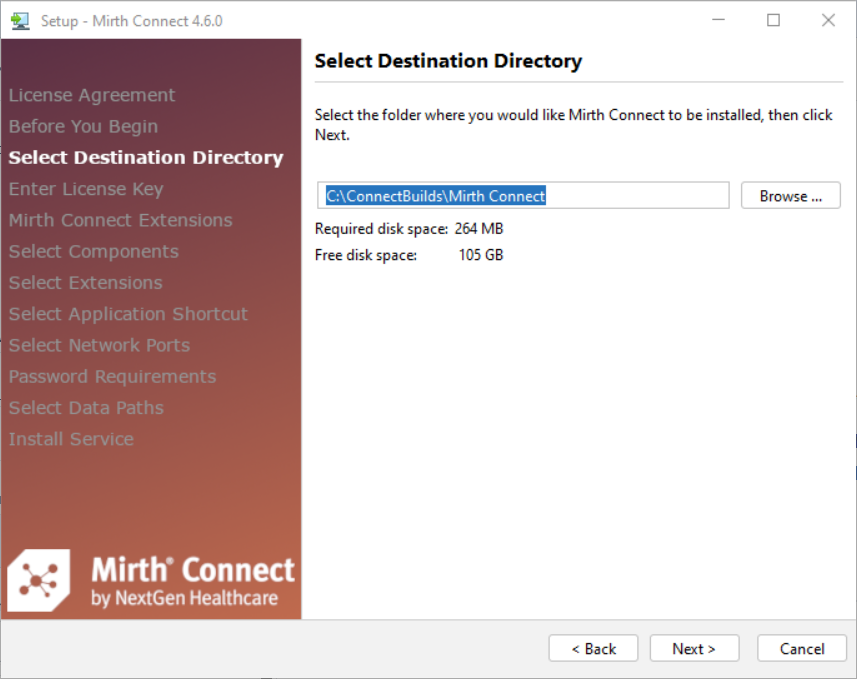
Task: Click the Enter License Key step
Action: [86, 189]
